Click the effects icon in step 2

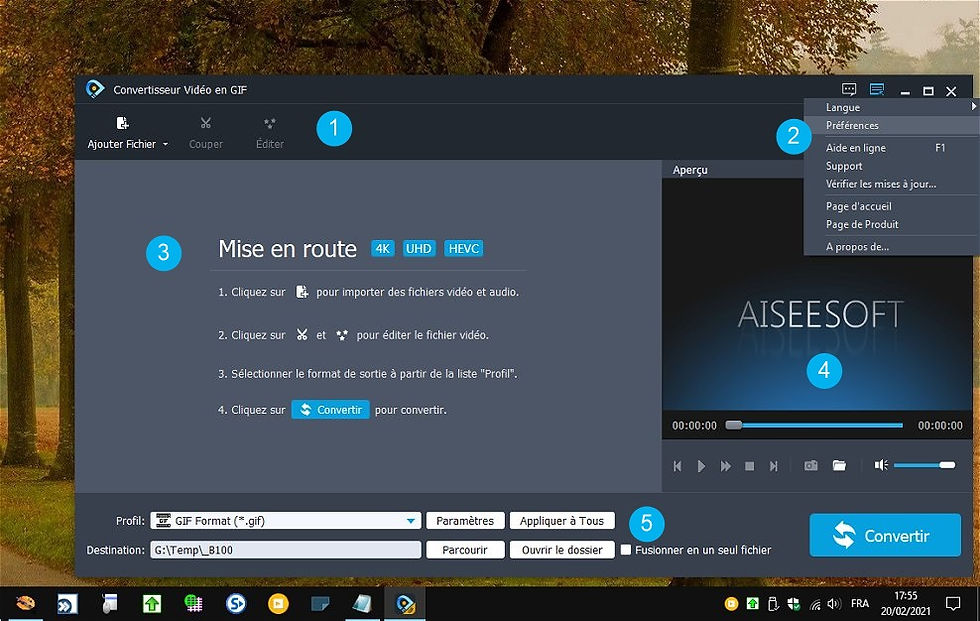point(341,335)
